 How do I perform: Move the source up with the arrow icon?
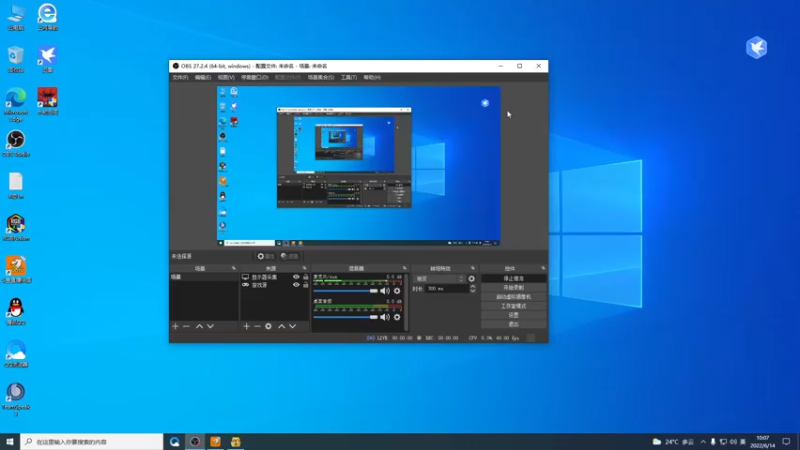pos(282,326)
